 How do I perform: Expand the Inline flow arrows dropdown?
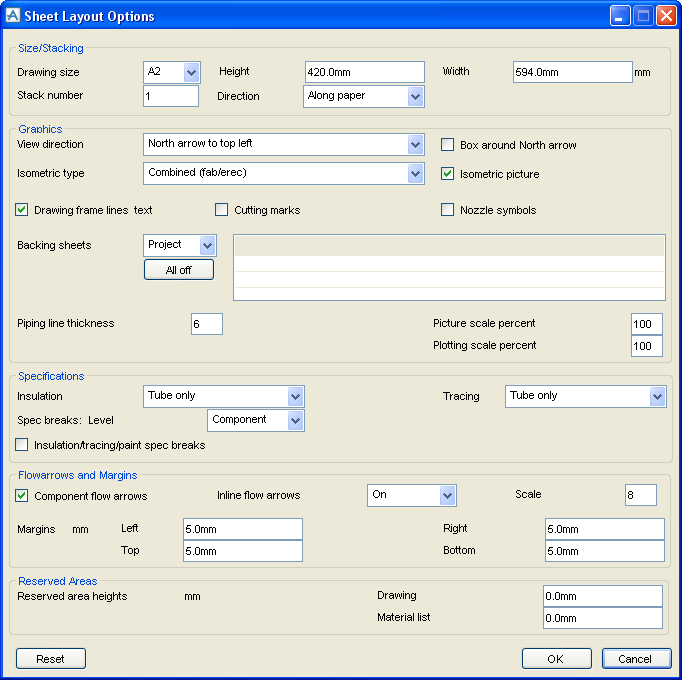pos(447,495)
